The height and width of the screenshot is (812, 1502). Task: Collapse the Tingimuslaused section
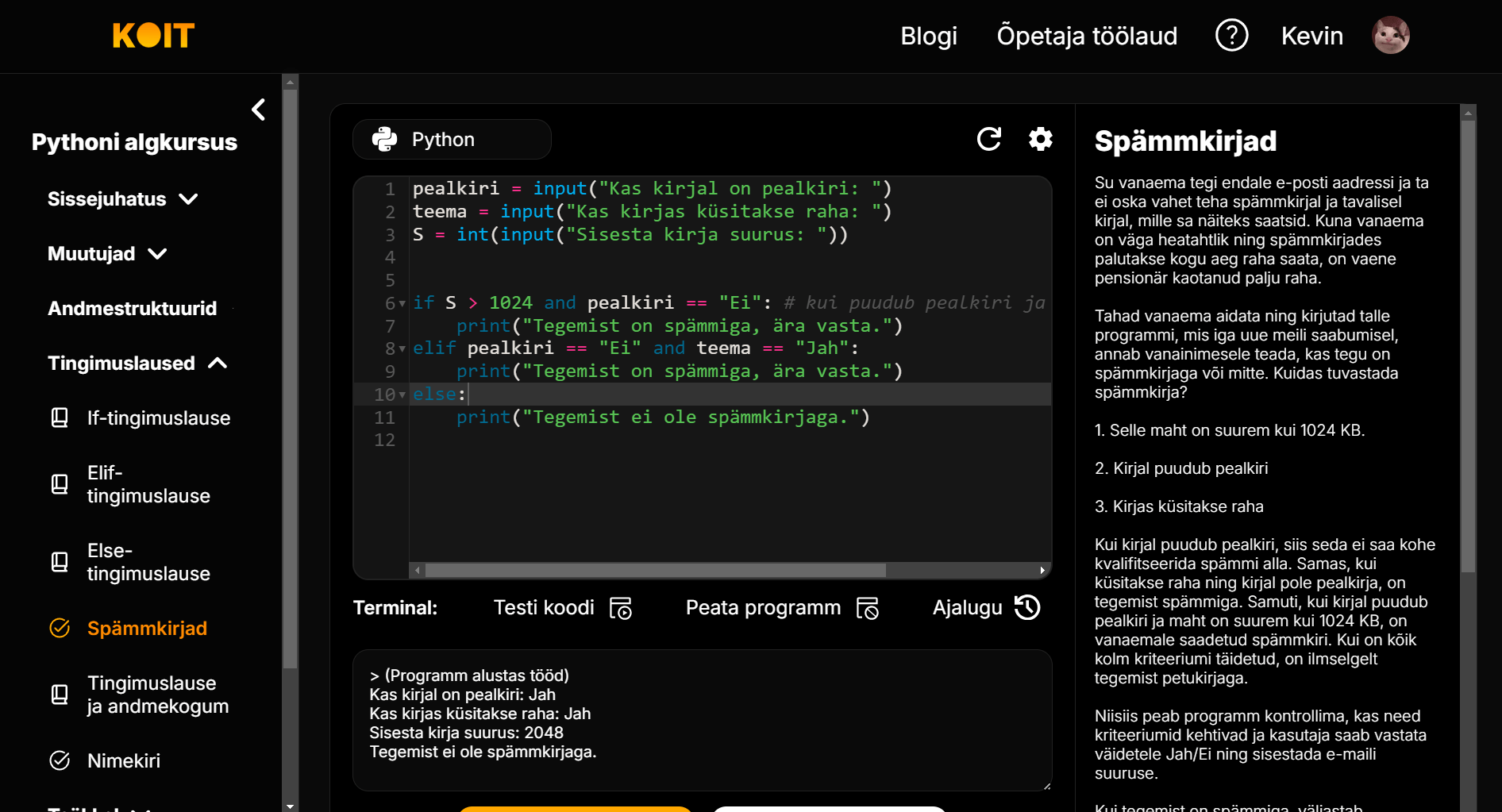pos(137,364)
